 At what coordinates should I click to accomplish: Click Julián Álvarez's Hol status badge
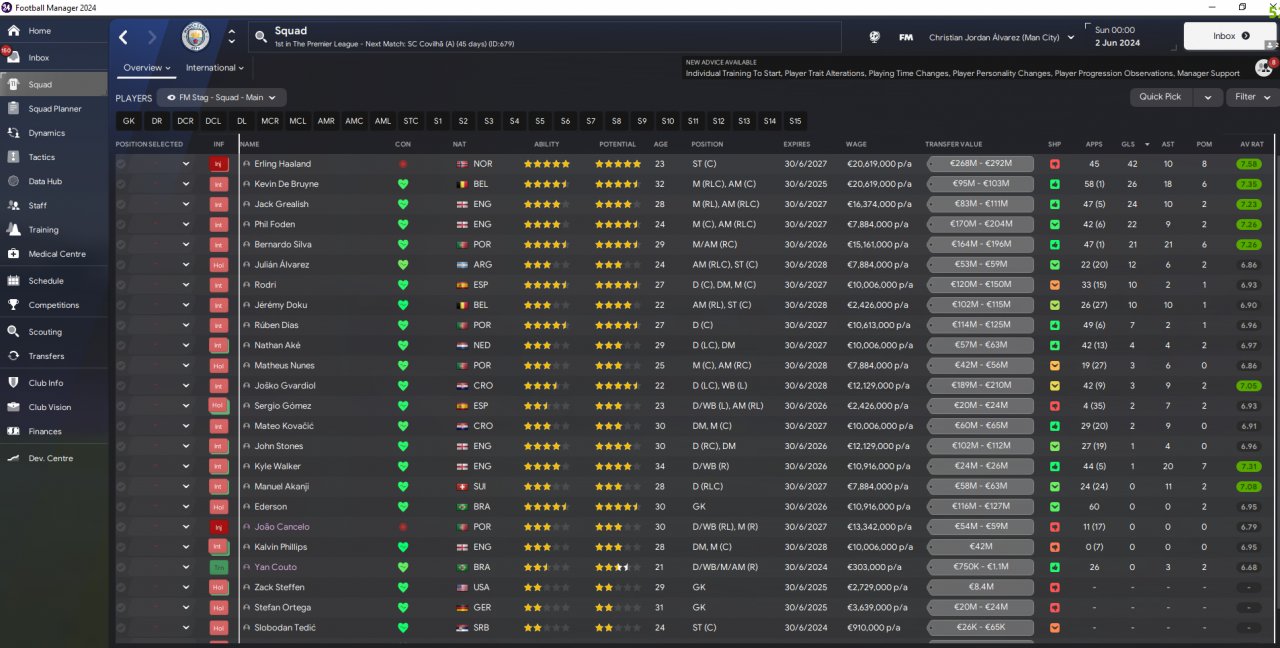(219, 265)
